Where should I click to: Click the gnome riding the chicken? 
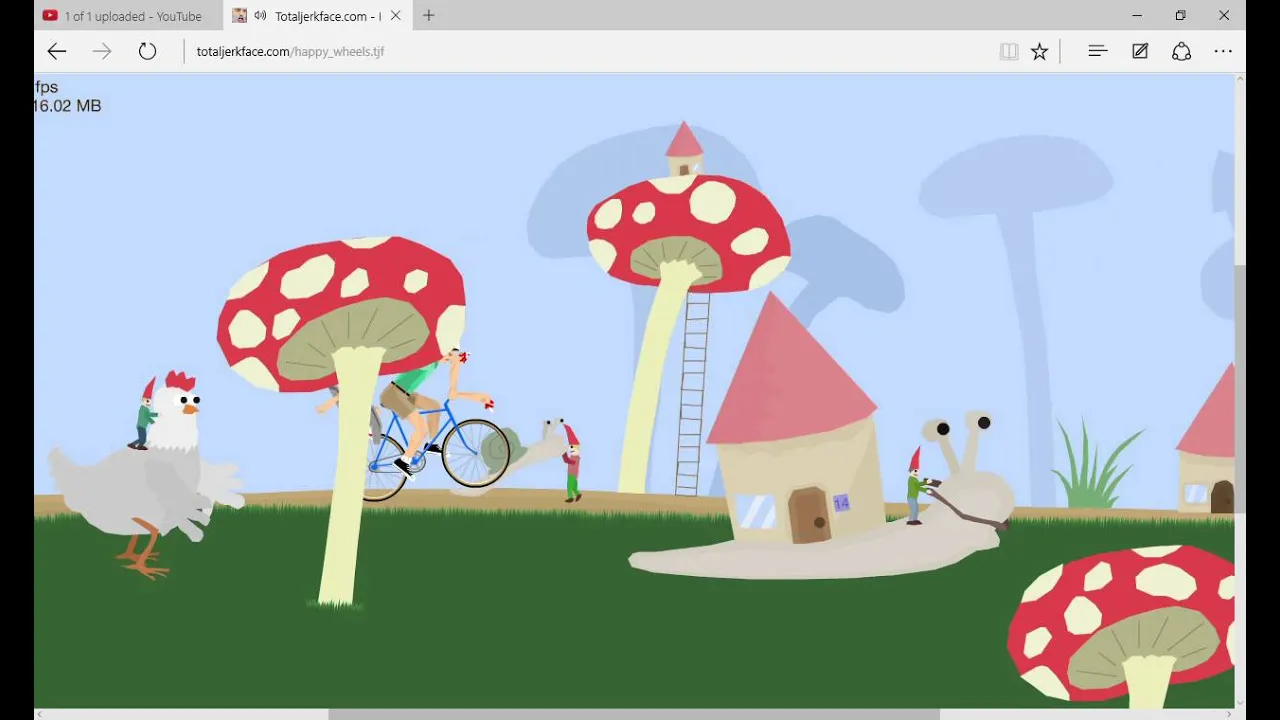[x=144, y=414]
